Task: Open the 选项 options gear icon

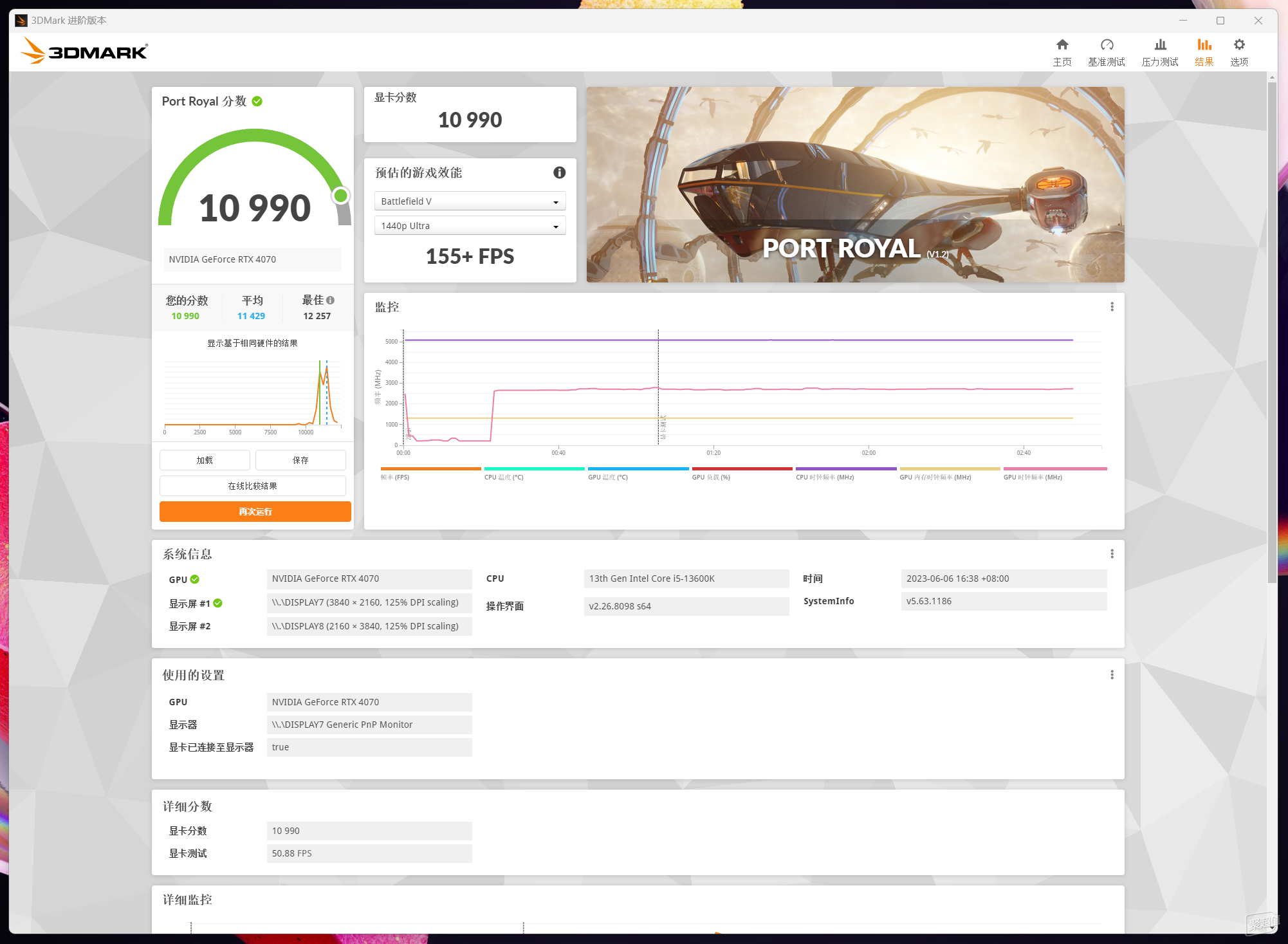Action: (x=1239, y=52)
